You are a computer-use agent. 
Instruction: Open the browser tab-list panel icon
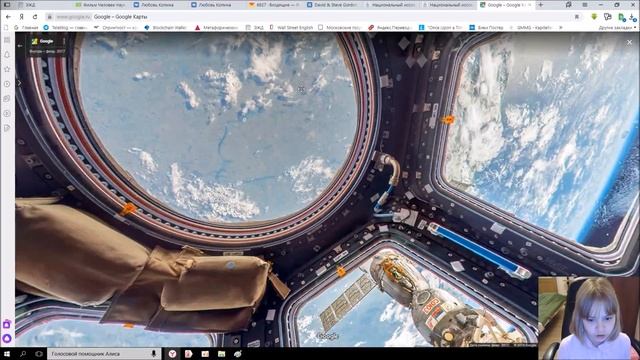coord(569,5)
